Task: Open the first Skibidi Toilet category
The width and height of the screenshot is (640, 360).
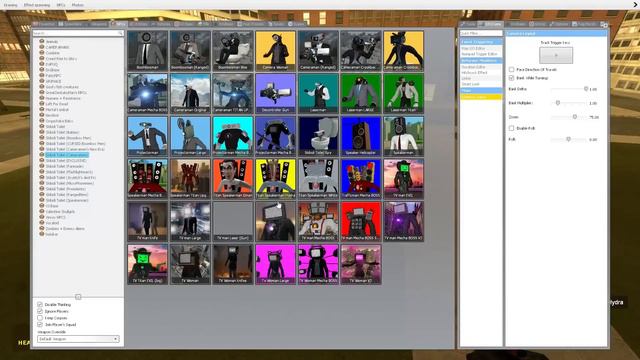Action: pyautogui.click(x=55, y=127)
